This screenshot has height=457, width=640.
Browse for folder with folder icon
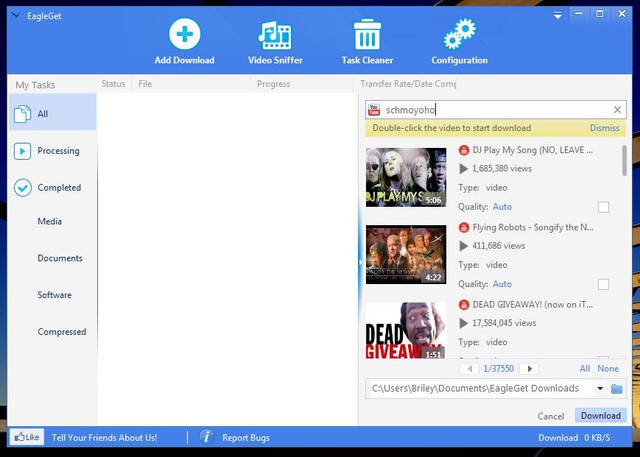coord(616,388)
